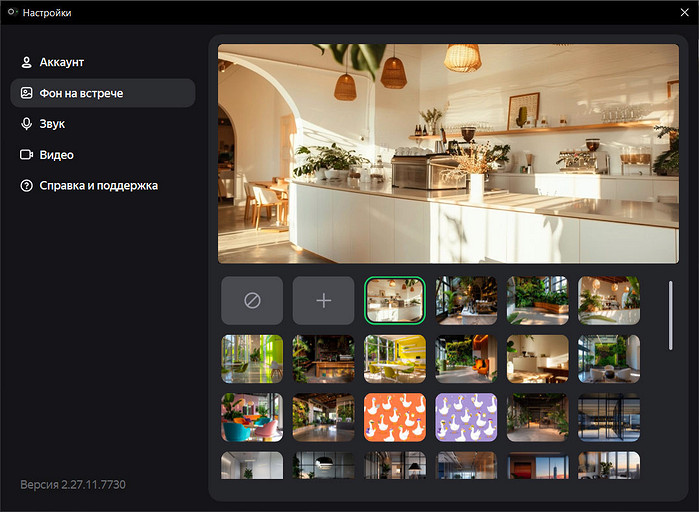Click the microphone icon beside Звук

click(x=27, y=124)
